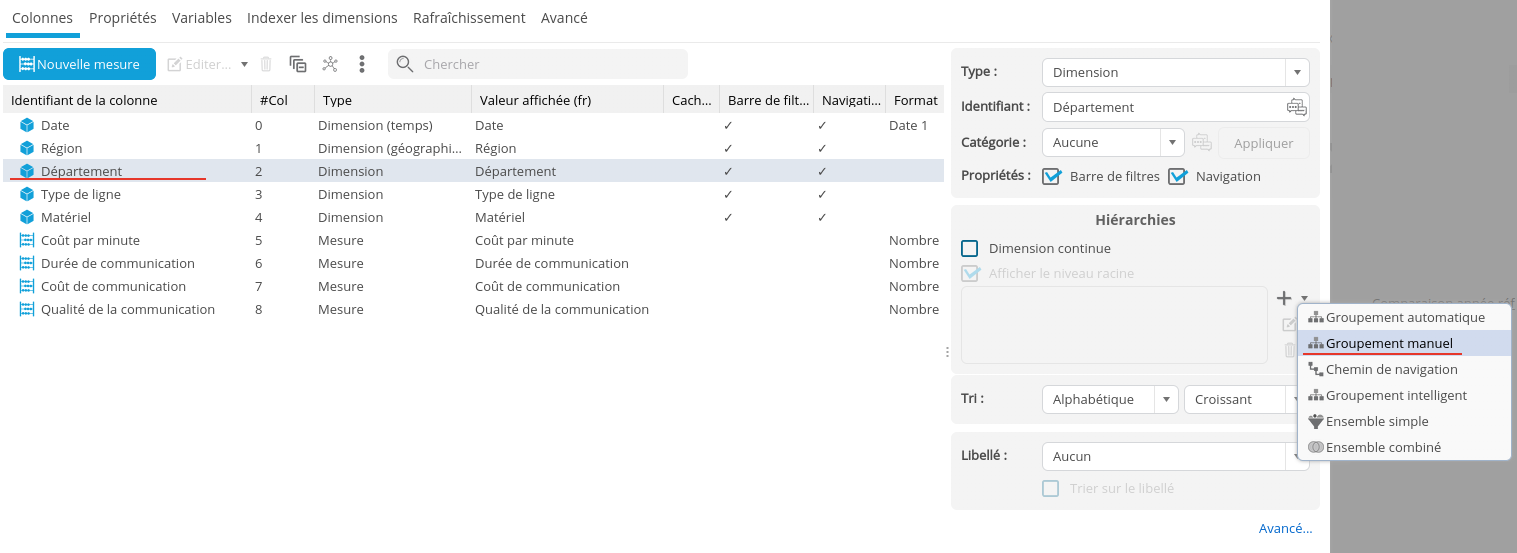Viewport: 1517px width, 553px height.
Task: Click the plus icon to add hierarchy
Action: pos(1284,298)
